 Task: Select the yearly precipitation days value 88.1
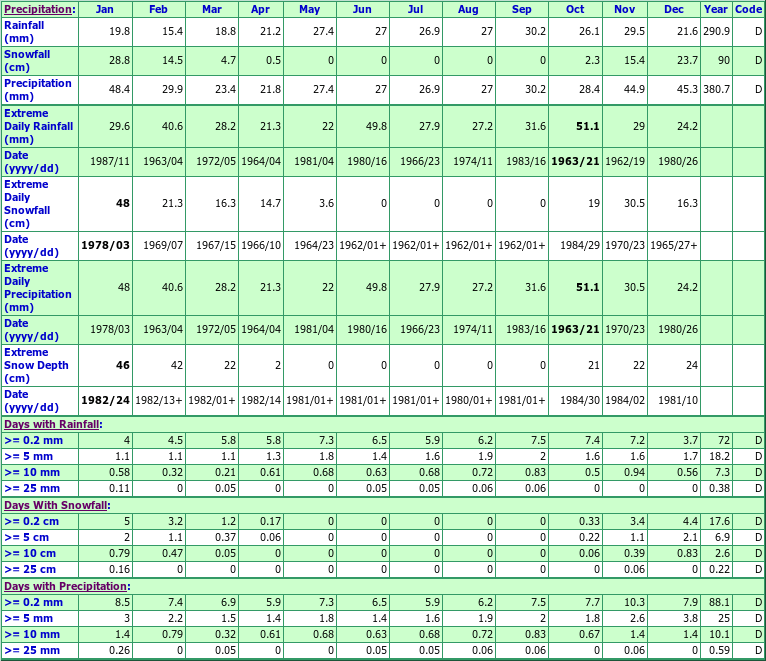(x=718, y=602)
